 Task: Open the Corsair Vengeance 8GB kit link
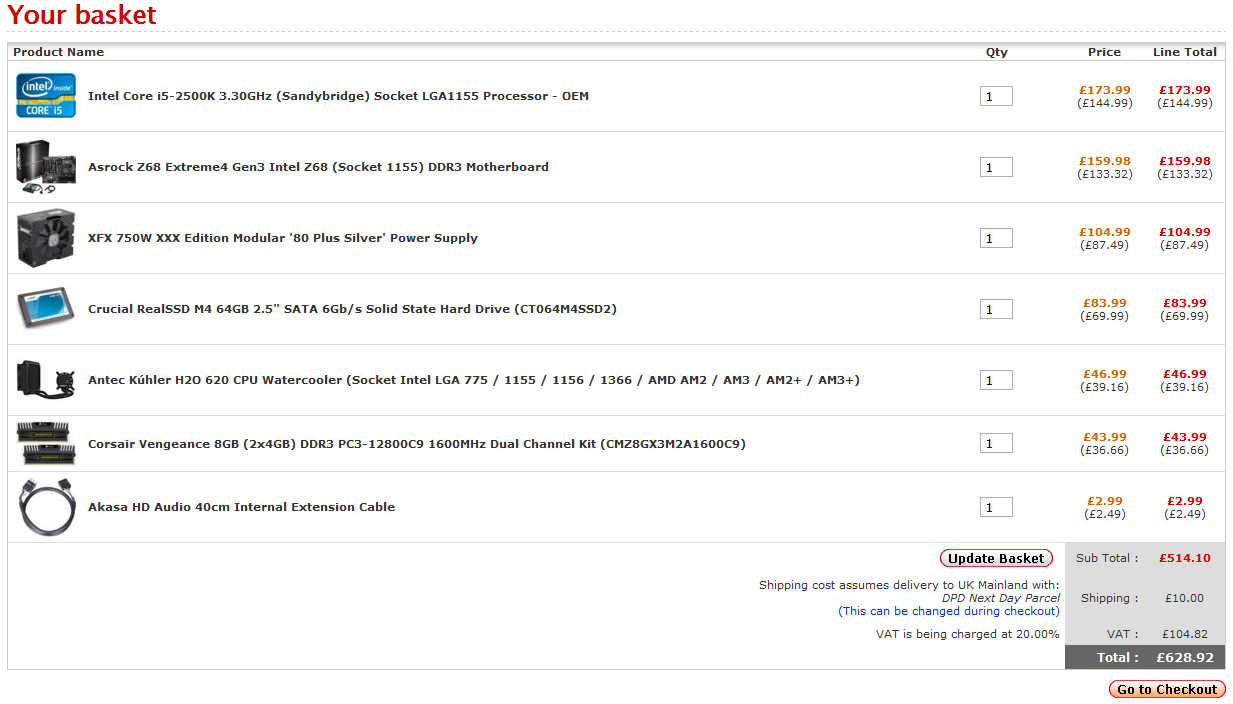[416, 444]
